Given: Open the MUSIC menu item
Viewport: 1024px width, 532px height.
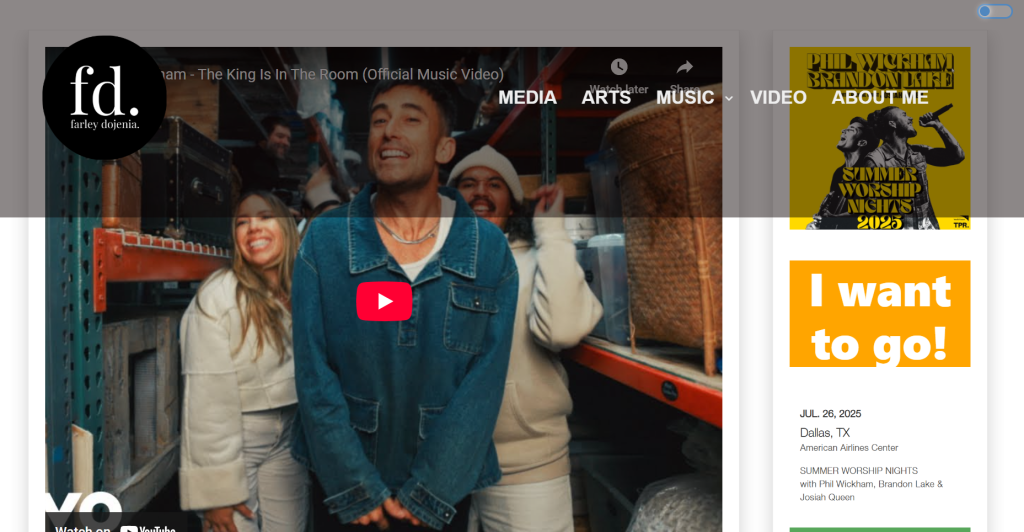Looking at the screenshot, I should (685, 97).
